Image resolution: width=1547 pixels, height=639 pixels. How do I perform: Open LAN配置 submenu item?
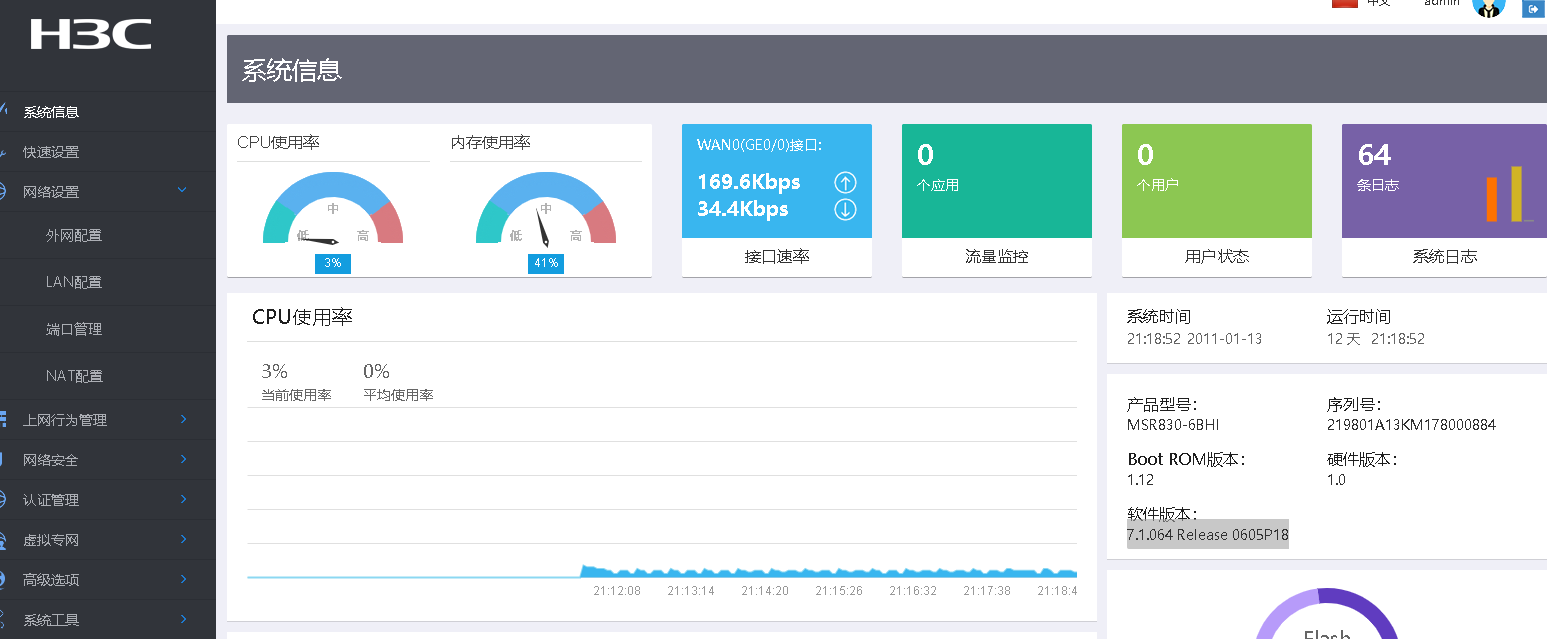click(74, 282)
